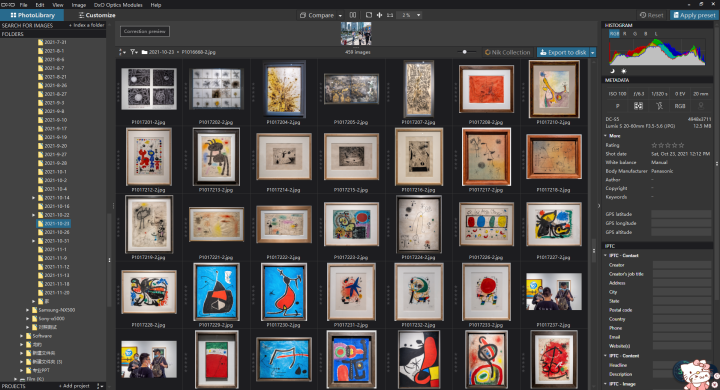The width and height of the screenshot is (720, 390).
Task: Open the Compare dropdown arrow
Action: pyautogui.click(x=340, y=15)
